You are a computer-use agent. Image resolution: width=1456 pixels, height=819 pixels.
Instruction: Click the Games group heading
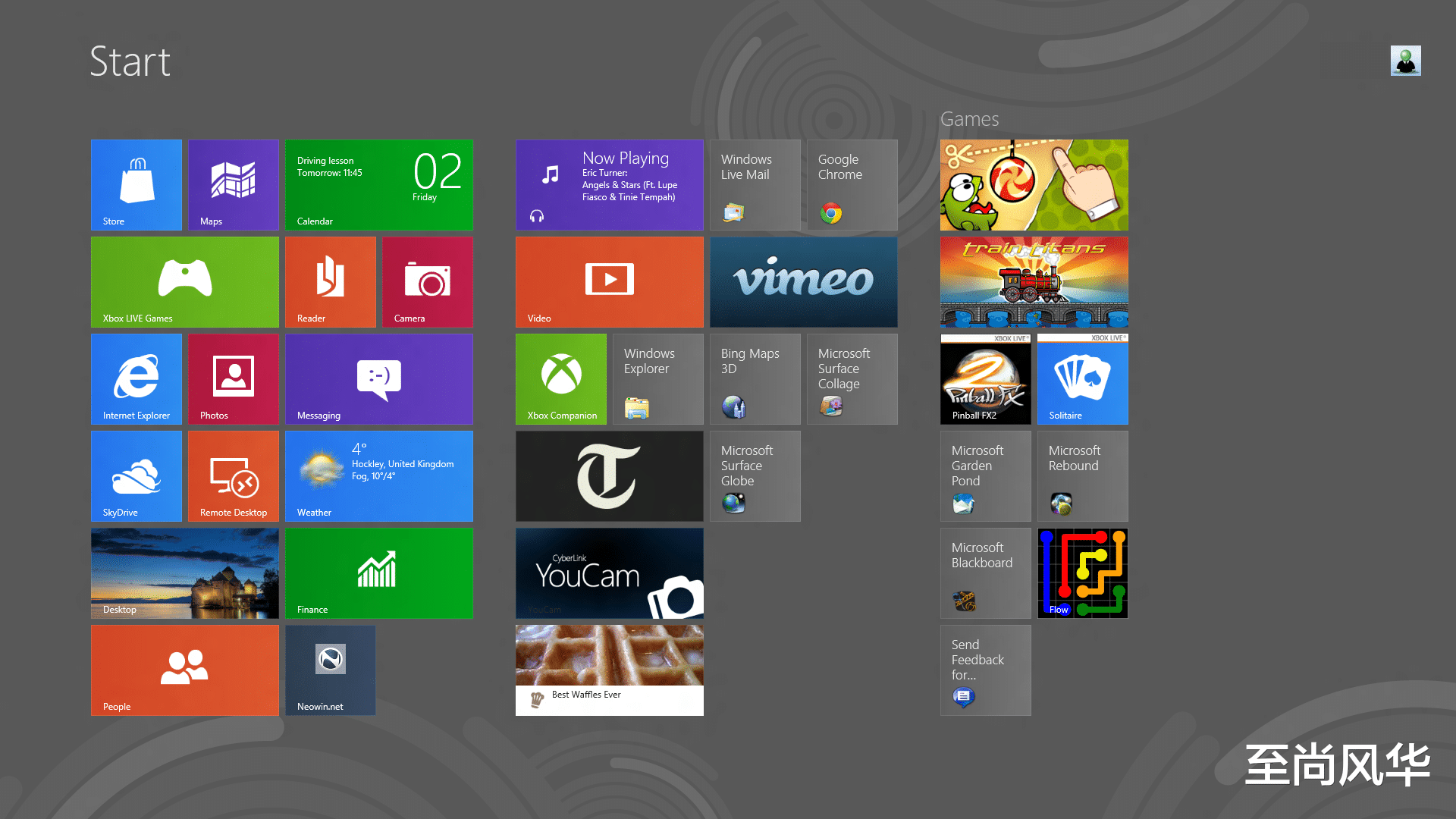click(969, 119)
